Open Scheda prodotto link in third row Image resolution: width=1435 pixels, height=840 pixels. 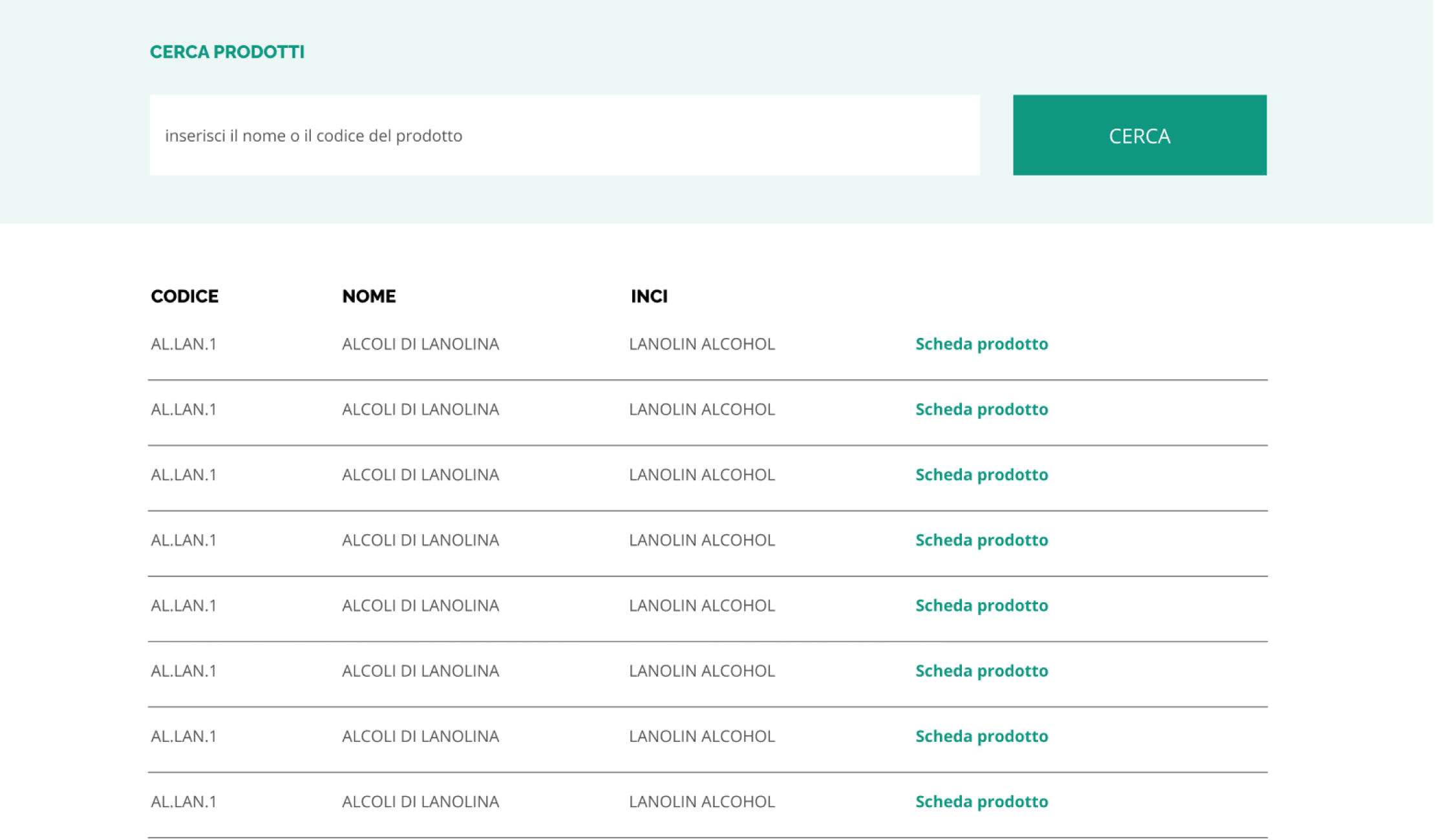point(981,474)
